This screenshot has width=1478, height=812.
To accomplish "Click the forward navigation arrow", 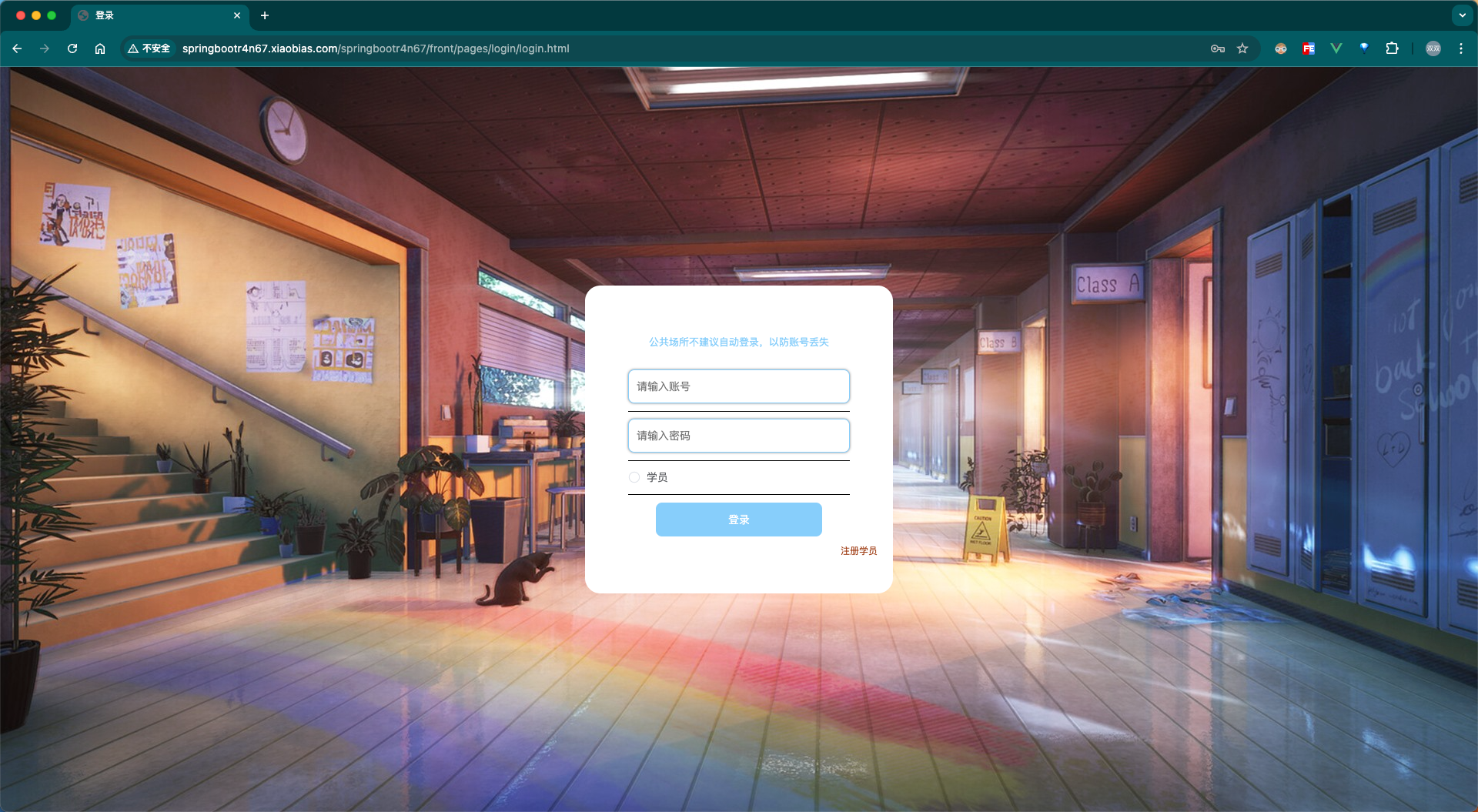I will click(45, 48).
